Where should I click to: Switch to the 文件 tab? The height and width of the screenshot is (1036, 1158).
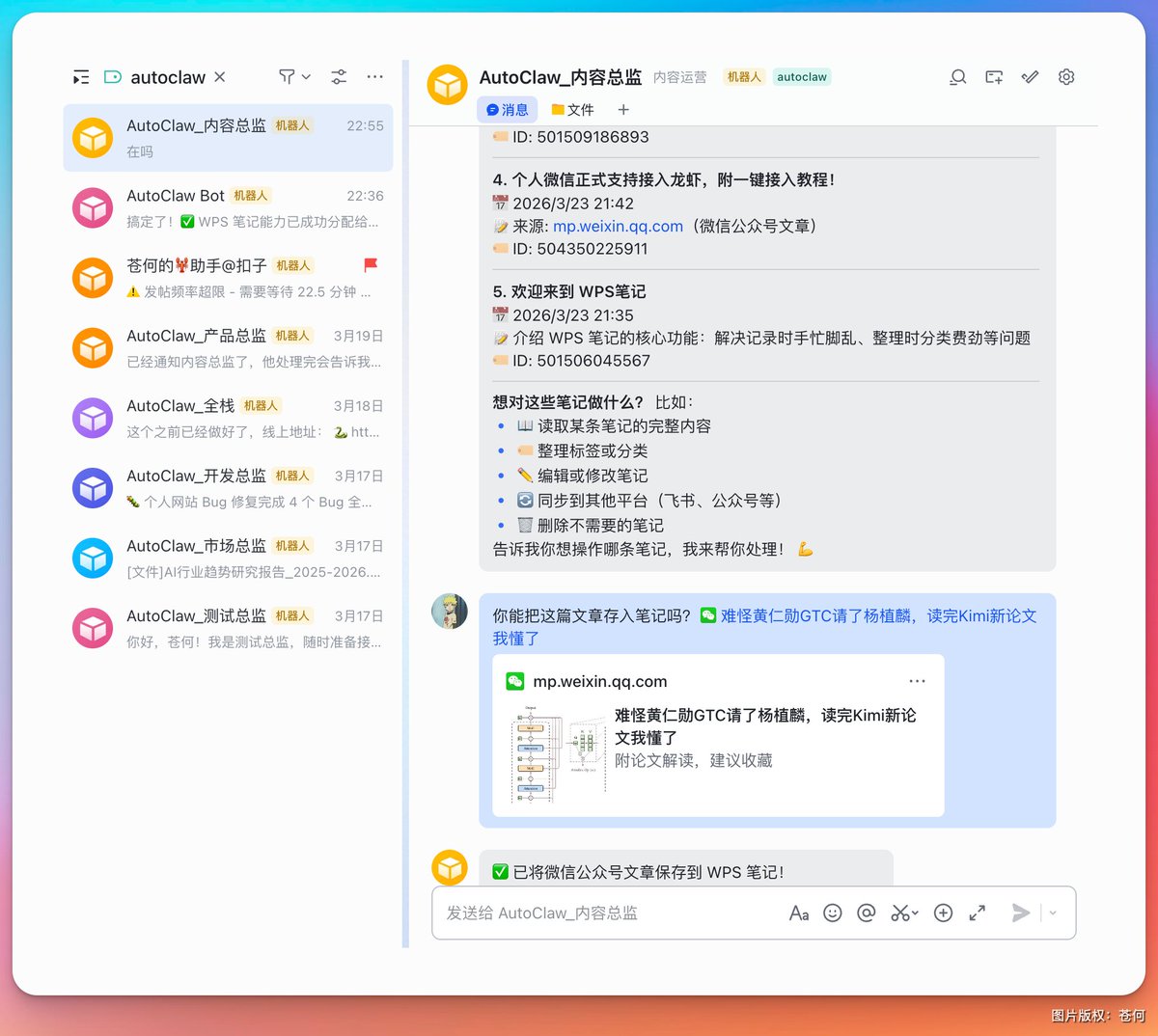(573, 109)
